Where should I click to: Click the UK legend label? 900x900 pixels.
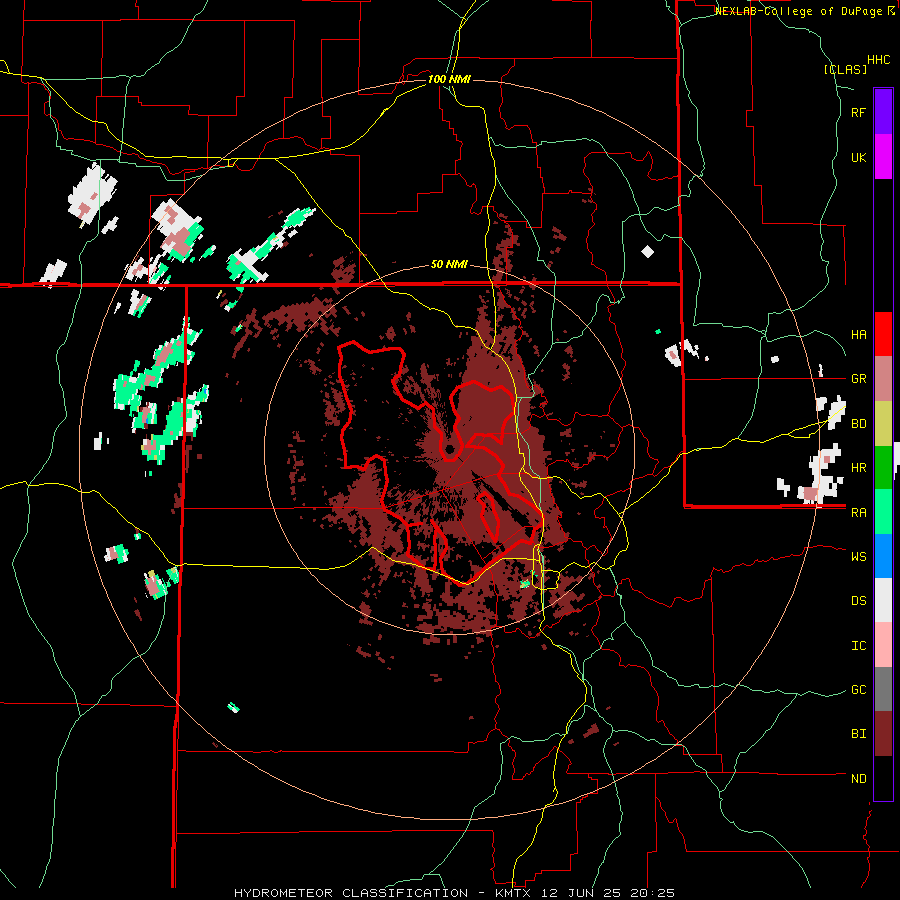858,157
